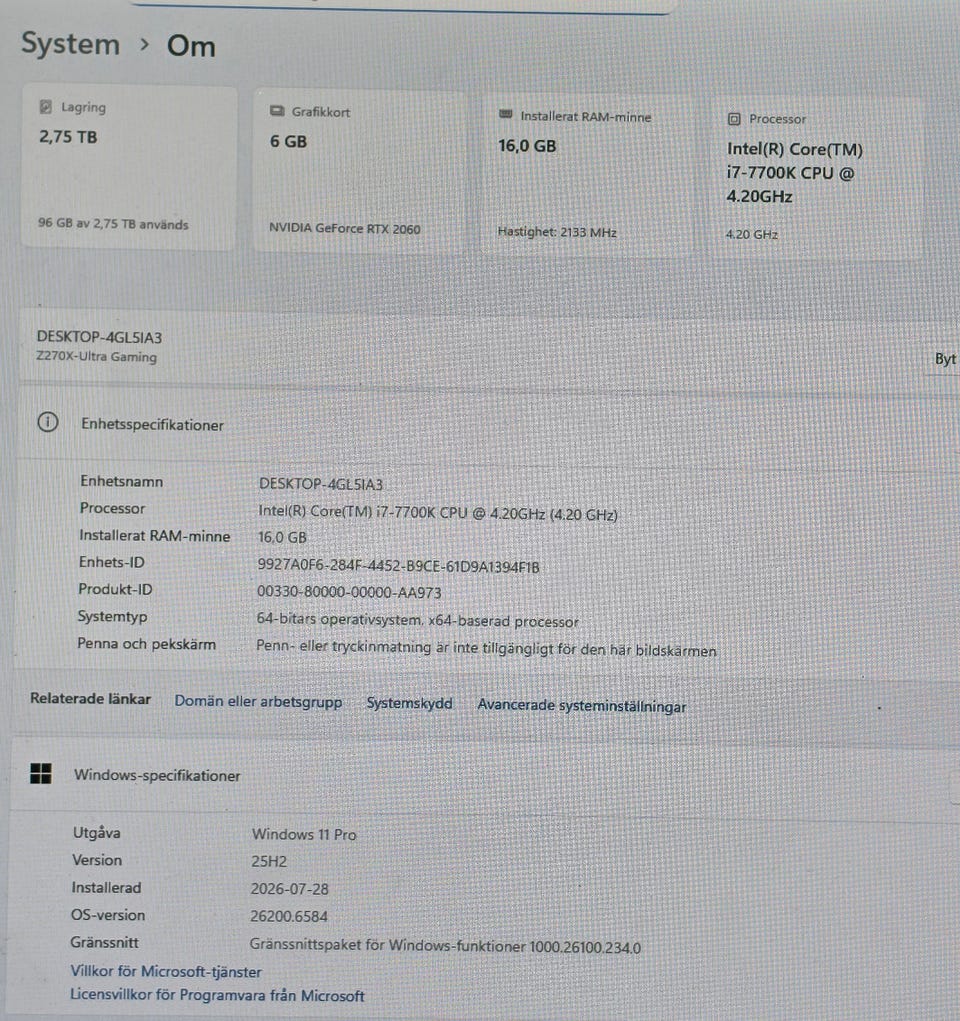960x1021 pixels.
Task: Click the Z270X-Ultra Gaming model text
Action: [96, 356]
